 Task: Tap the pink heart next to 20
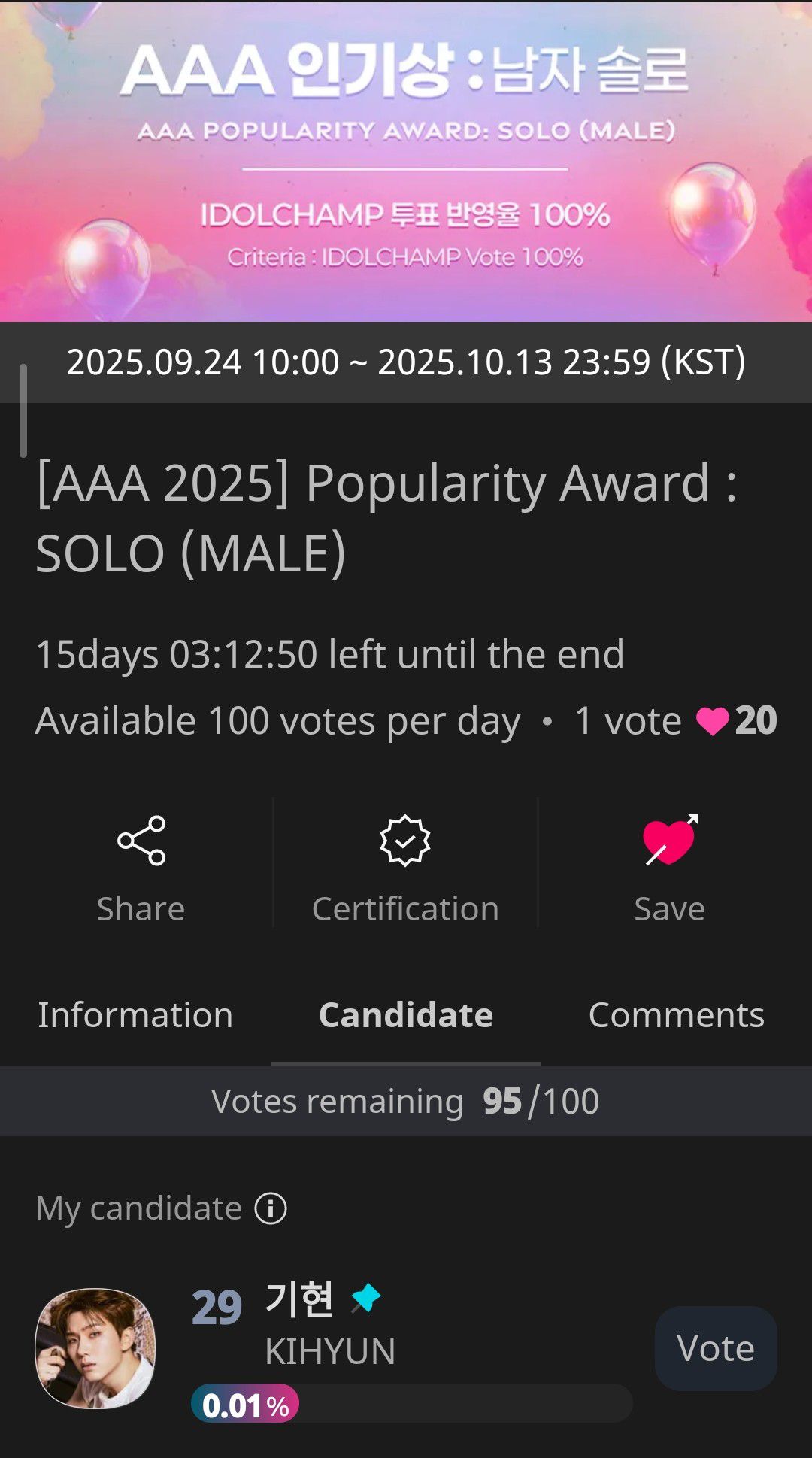tap(712, 721)
